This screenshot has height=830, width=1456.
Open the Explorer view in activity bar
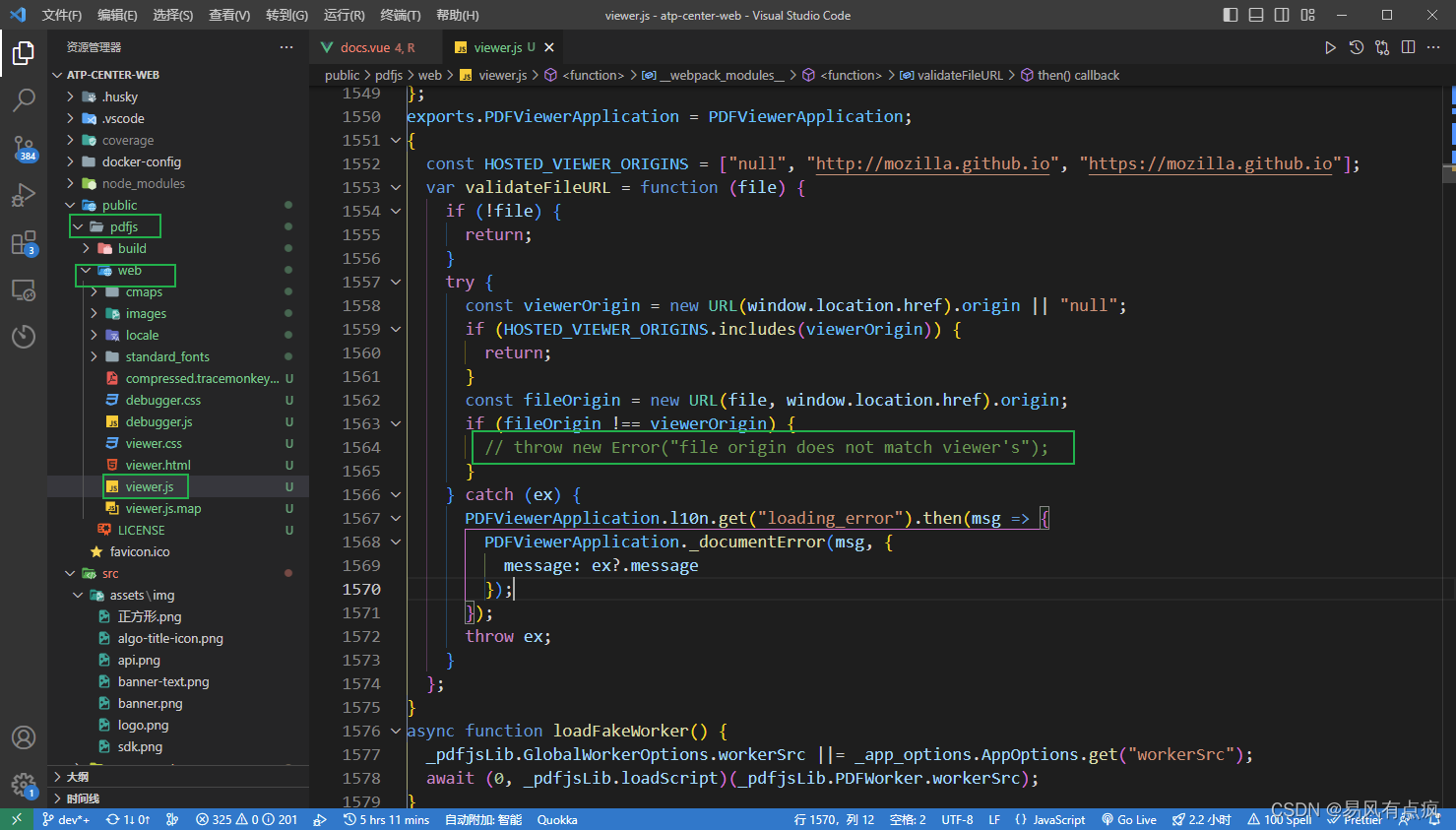[x=24, y=53]
